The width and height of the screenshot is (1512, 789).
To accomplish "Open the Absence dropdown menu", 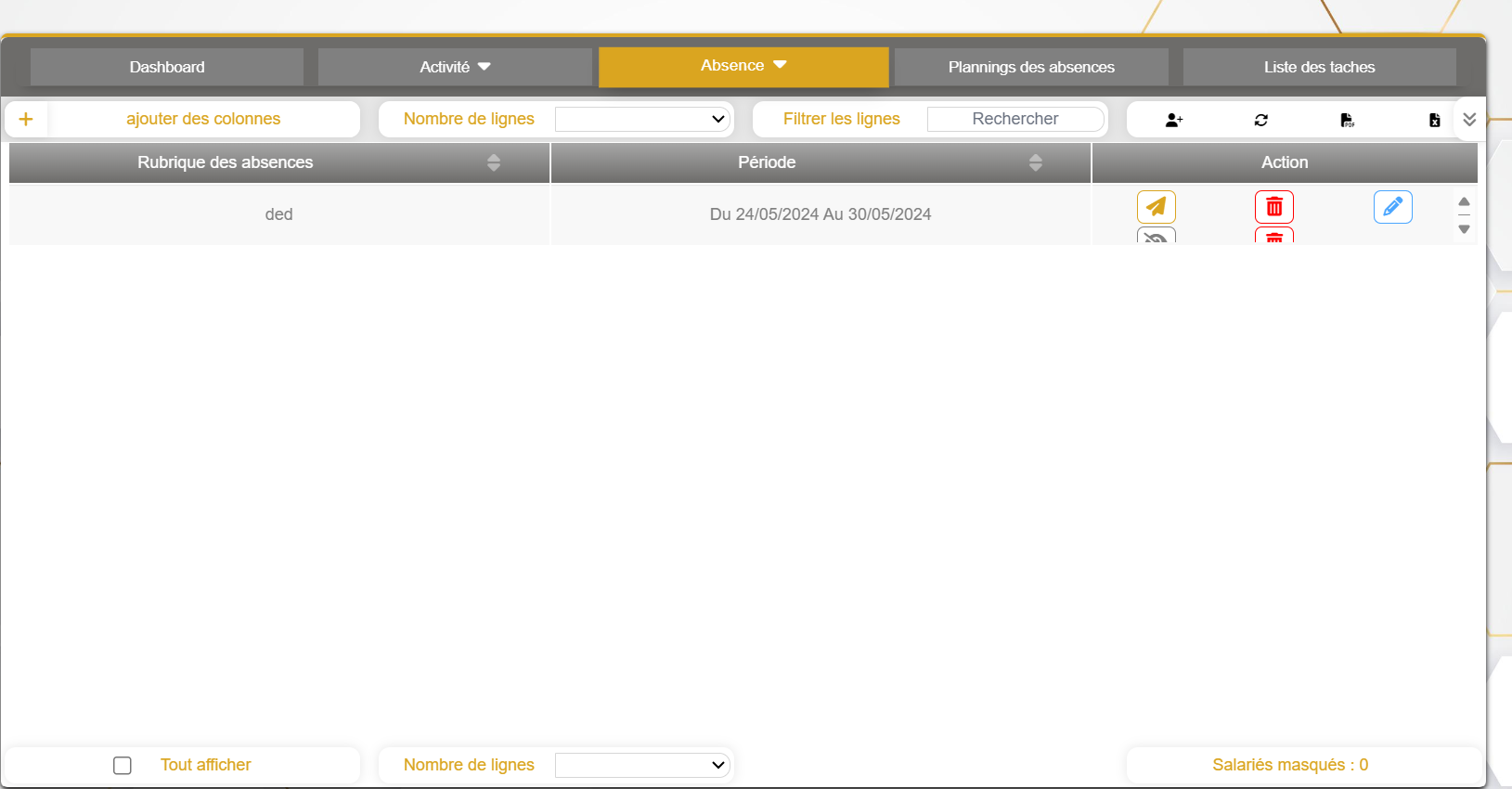I will [743, 66].
